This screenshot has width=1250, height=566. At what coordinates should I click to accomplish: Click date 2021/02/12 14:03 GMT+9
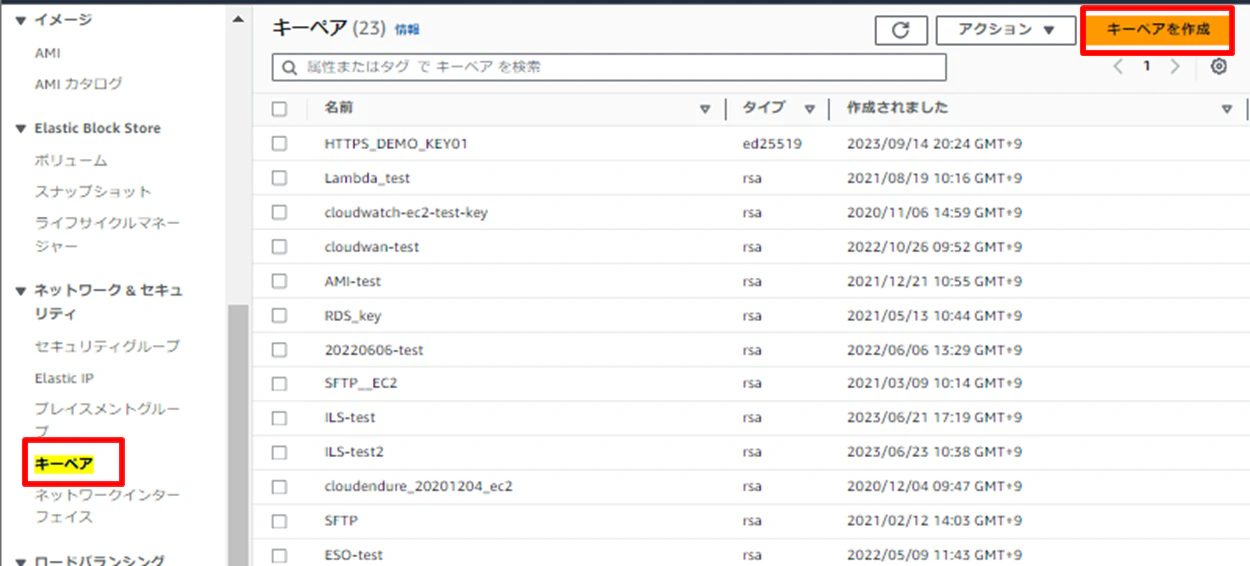tap(934, 520)
